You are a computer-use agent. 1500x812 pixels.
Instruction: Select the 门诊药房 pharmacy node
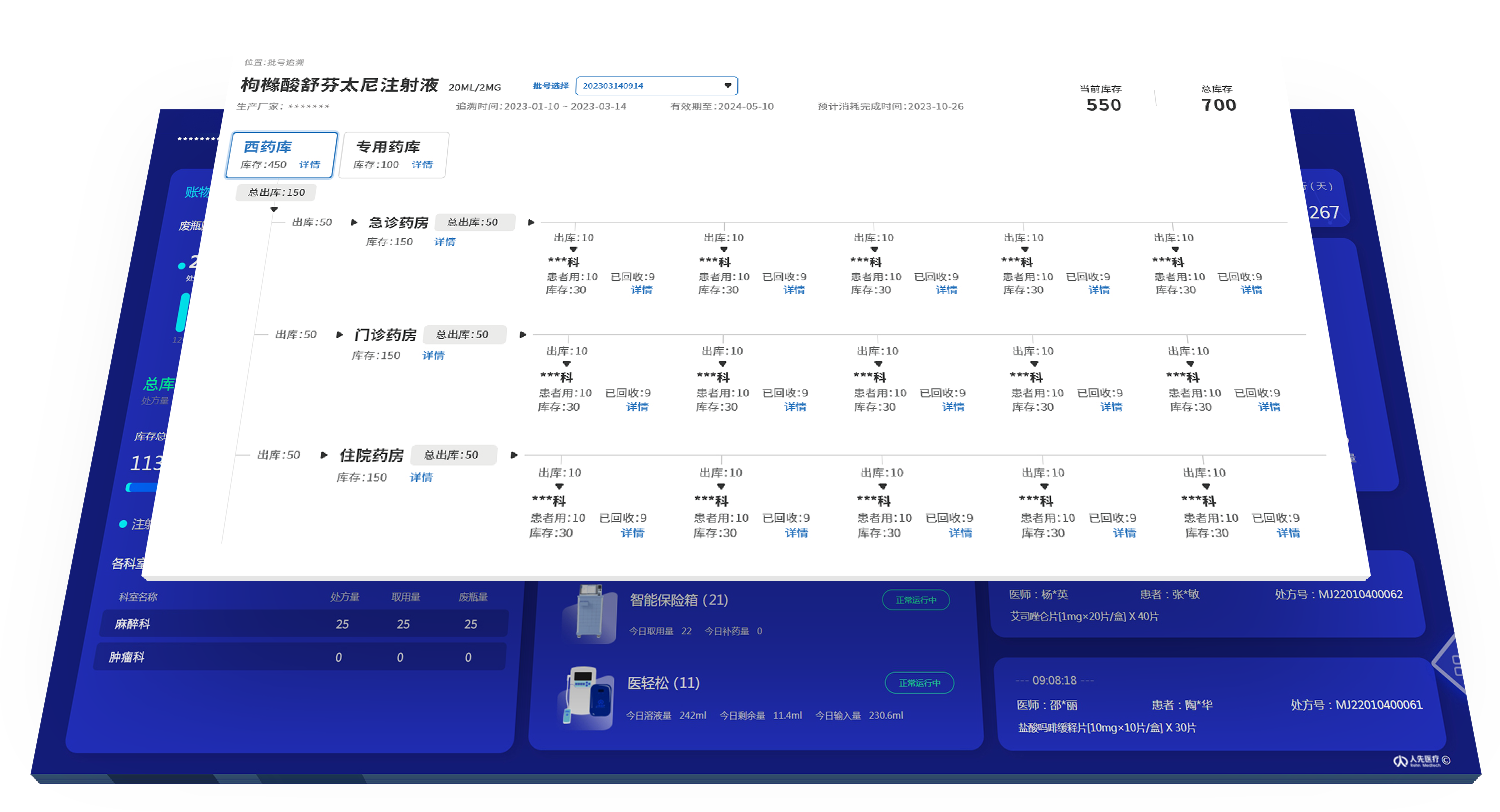[x=385, y=335]
